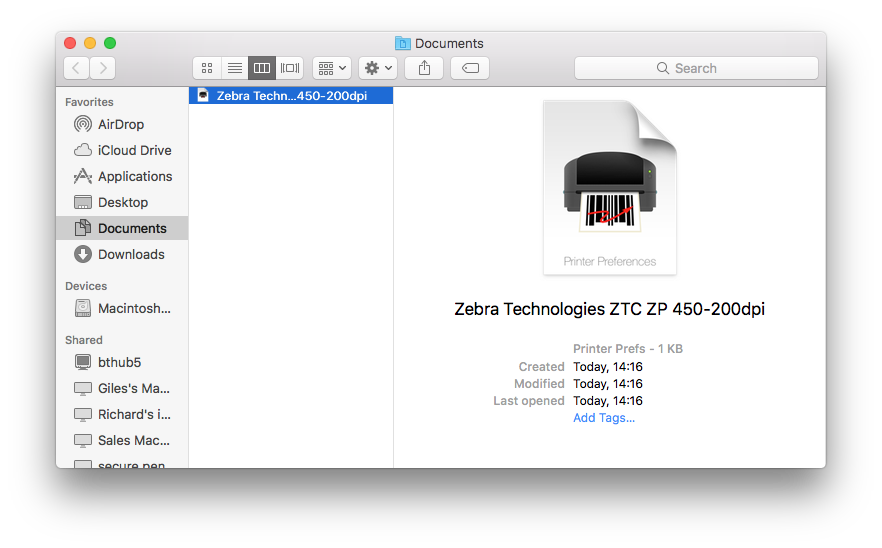Viewport: 882px width, 548px height.
Task: Open shared computer bthub5
Action: pyautogui.click(x=122, y=362)
